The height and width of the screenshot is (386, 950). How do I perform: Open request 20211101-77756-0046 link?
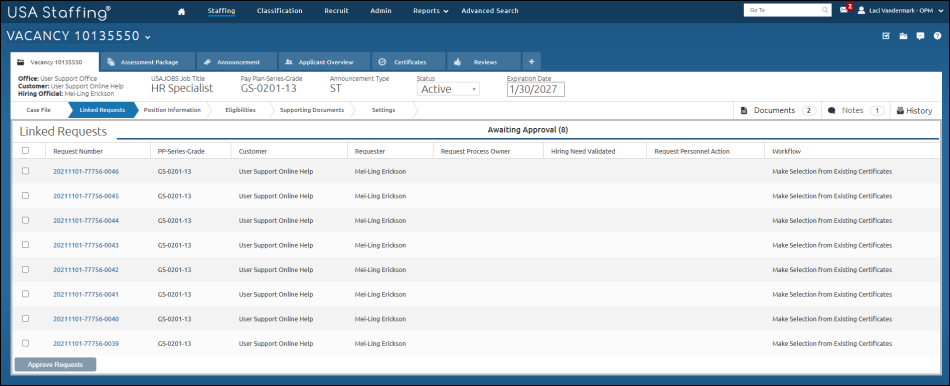pos(86,171)
